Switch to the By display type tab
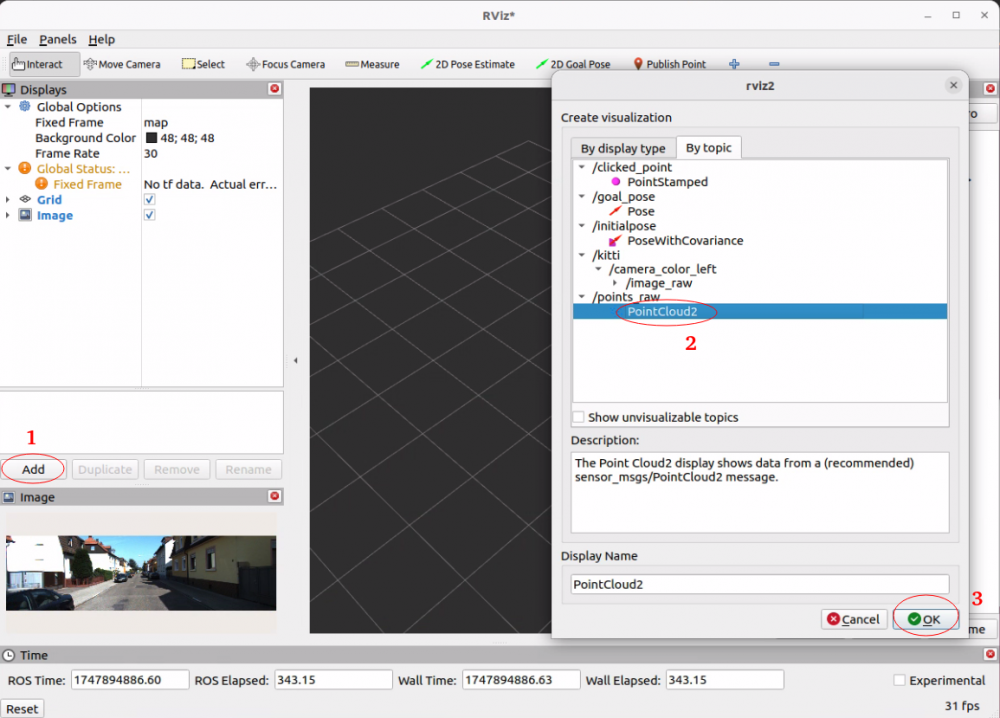 tap(624, 147)
